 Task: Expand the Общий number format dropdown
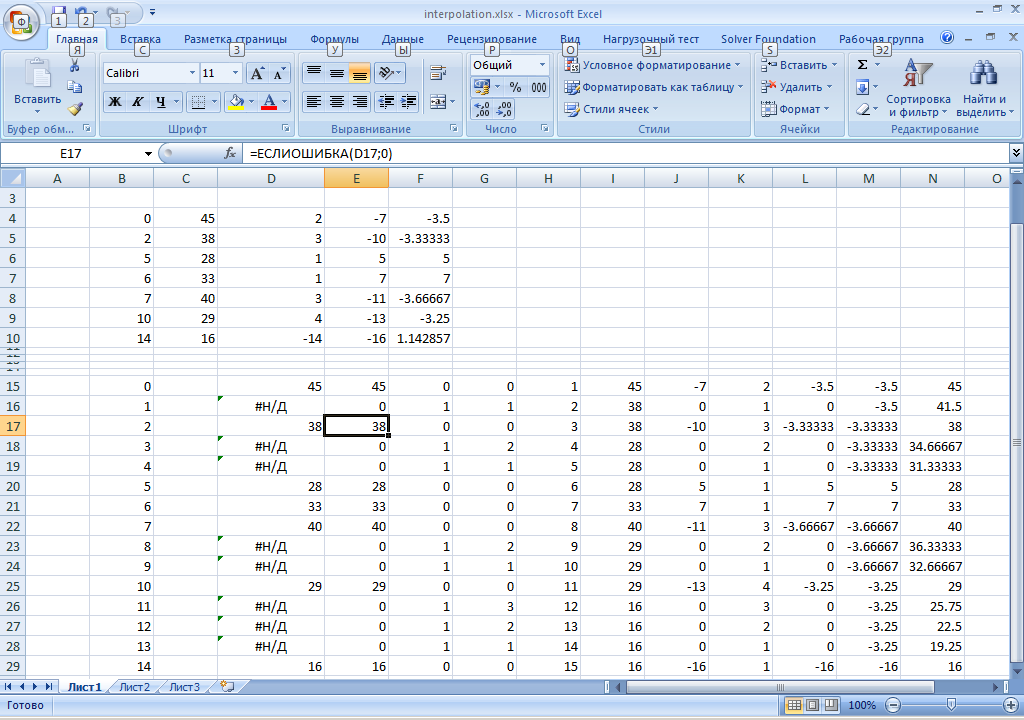click(543, 65)
